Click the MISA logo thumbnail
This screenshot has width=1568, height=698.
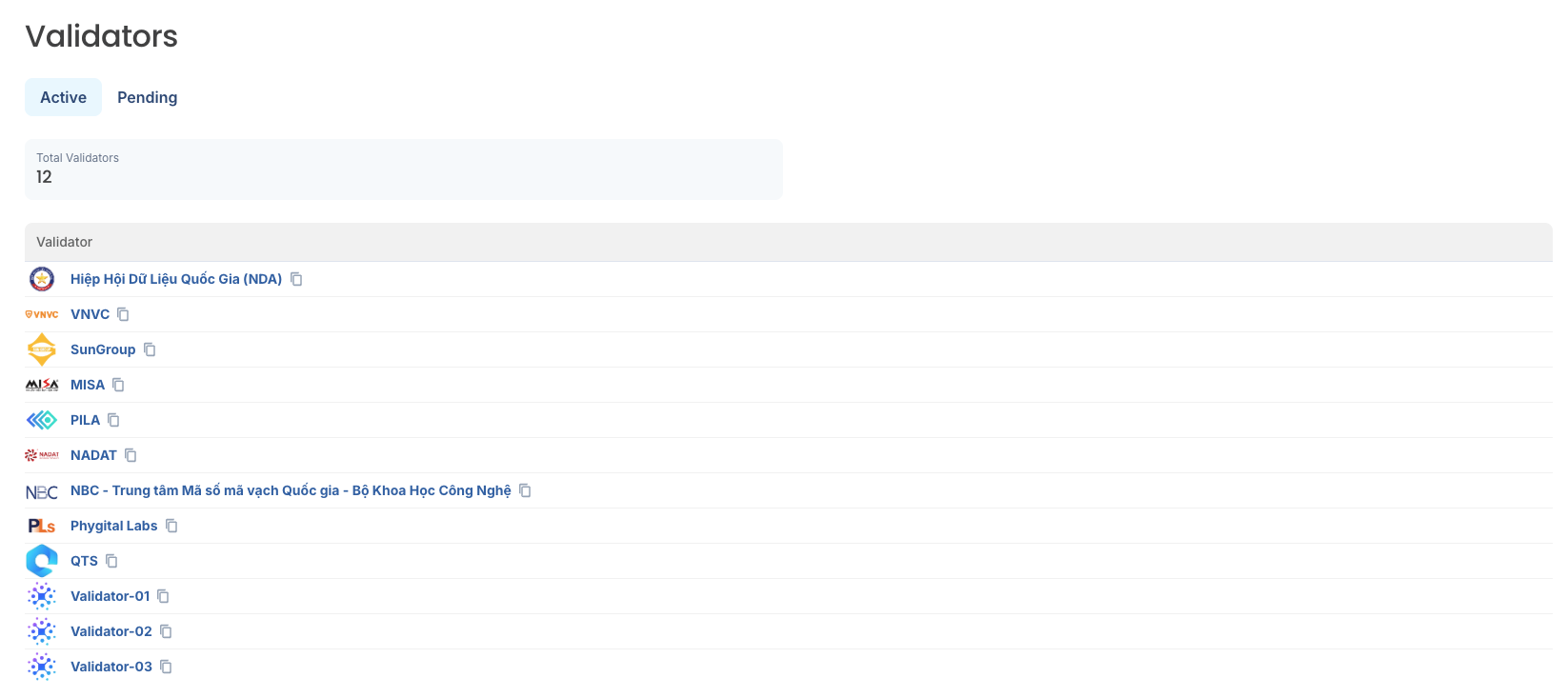pyautogui.click(x=42, y=385)
